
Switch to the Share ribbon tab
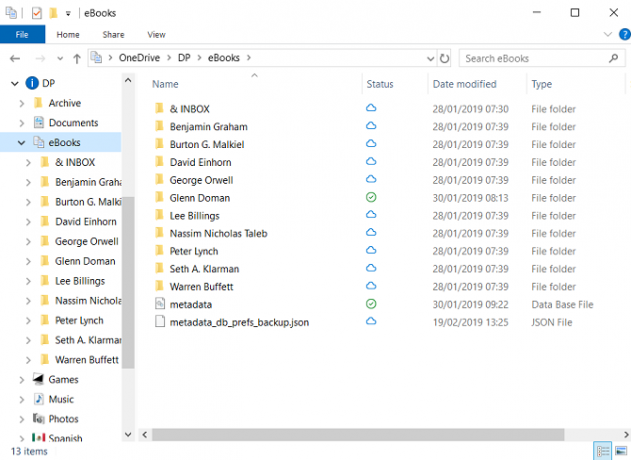tap(113, 35)
